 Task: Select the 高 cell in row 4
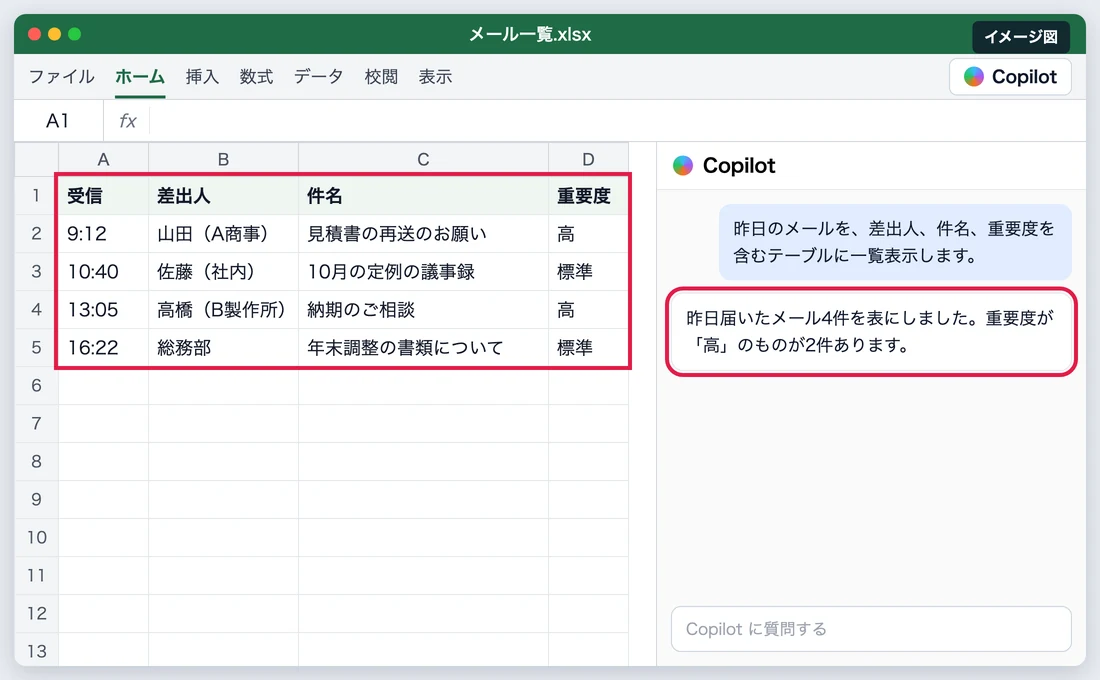click(x=588, y=309)
